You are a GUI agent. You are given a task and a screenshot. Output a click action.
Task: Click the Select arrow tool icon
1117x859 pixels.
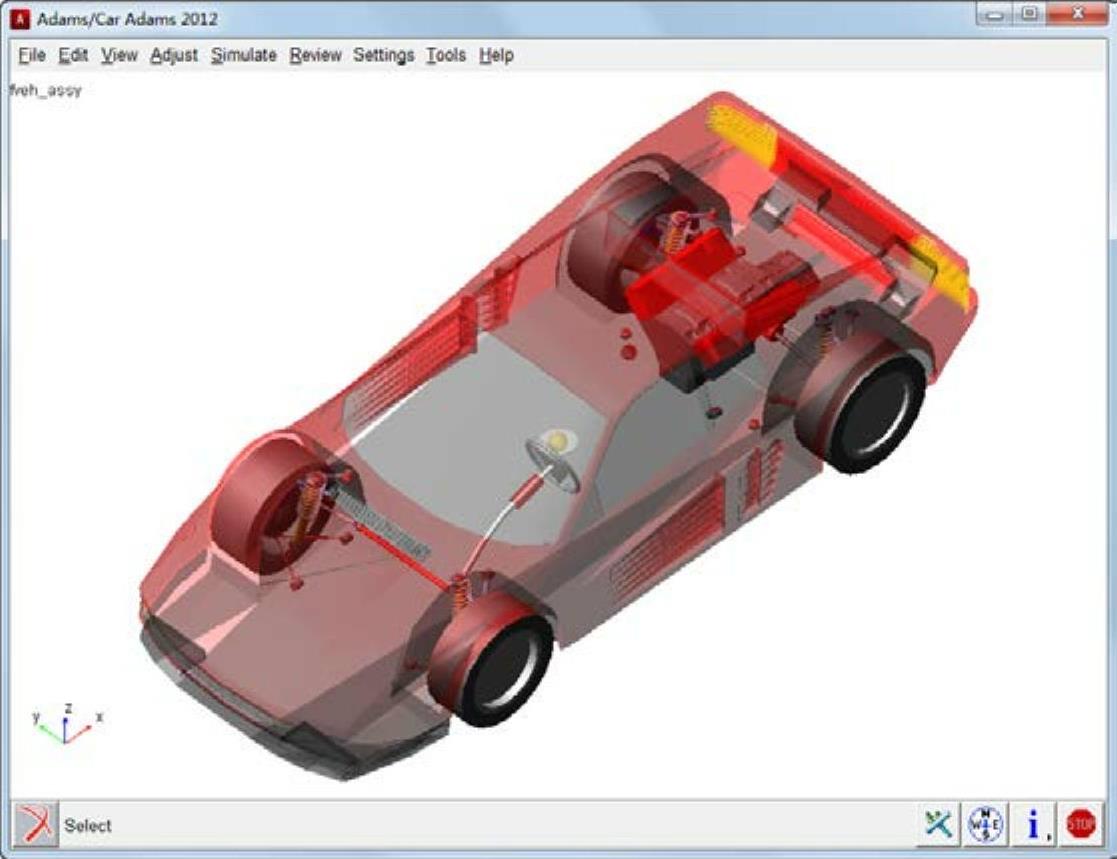(35, 824)
